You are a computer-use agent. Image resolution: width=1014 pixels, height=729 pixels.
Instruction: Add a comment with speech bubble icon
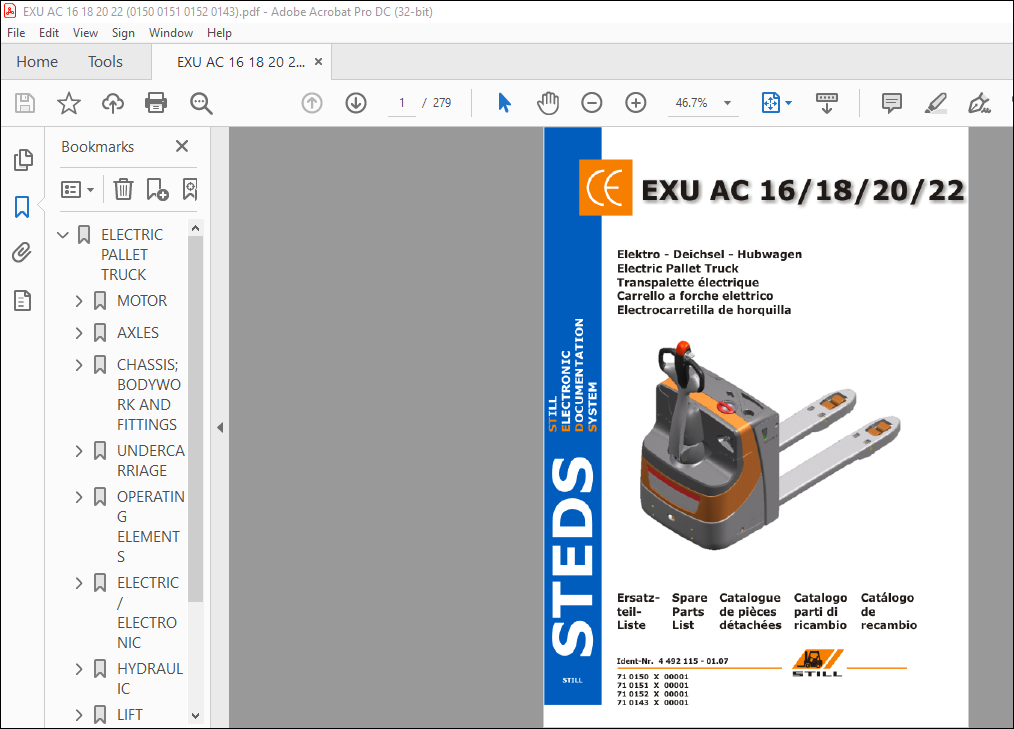click(x=891, y=103)
